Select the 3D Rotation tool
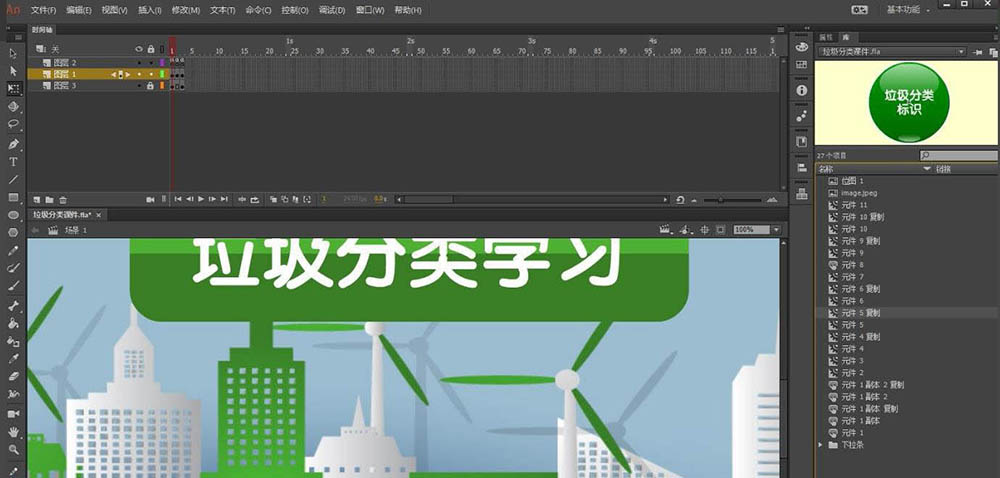Viewport: 1000px width, 478px height. click(13, 106)
